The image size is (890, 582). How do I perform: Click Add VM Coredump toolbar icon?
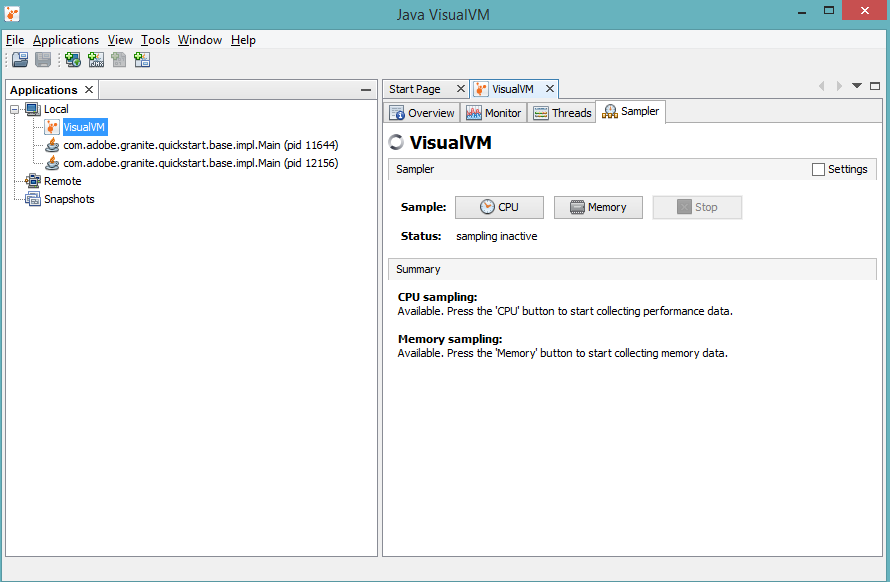(119, 60)
